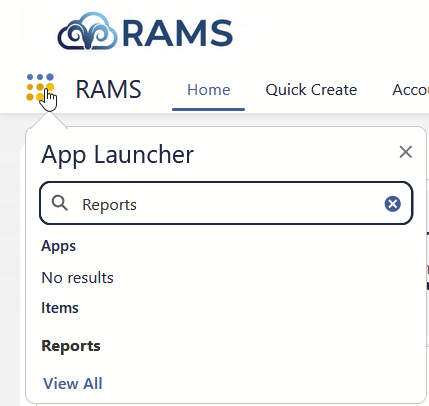This screenshot has height=406, width=429.
Task: Click the Home tab underline indicator
Action: pos(209,109)
